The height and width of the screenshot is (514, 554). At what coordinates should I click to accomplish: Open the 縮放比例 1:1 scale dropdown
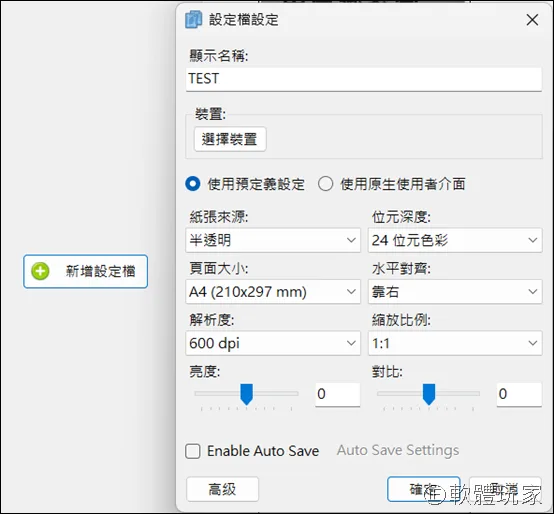(455, 343)
